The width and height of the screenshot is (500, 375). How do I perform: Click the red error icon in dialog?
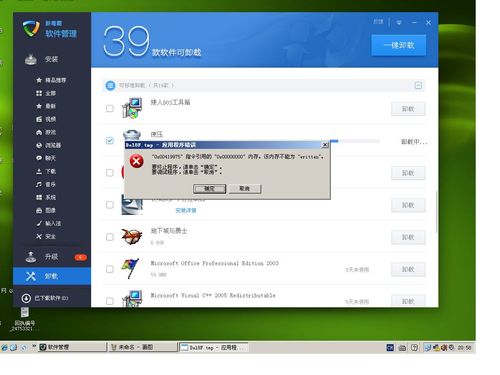click(x=136, y=161)
